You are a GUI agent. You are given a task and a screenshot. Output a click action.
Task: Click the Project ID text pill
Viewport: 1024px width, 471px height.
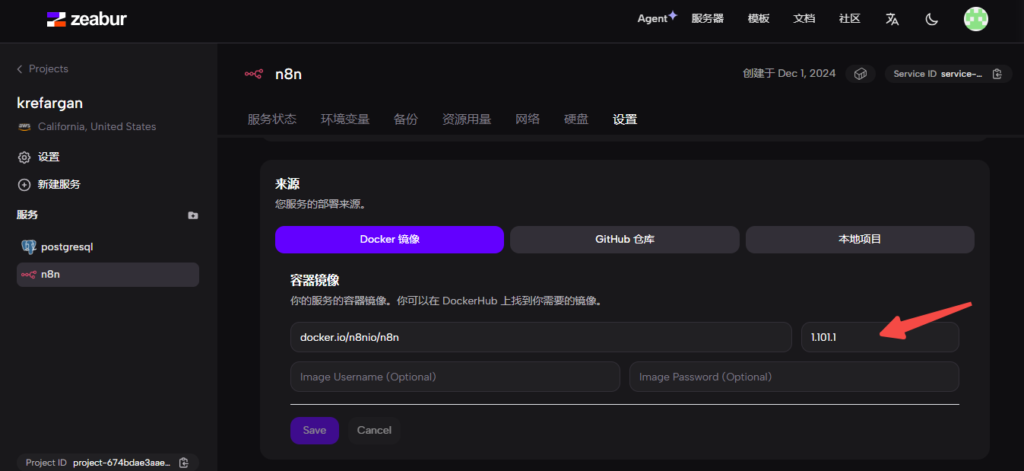click(108, 463)
